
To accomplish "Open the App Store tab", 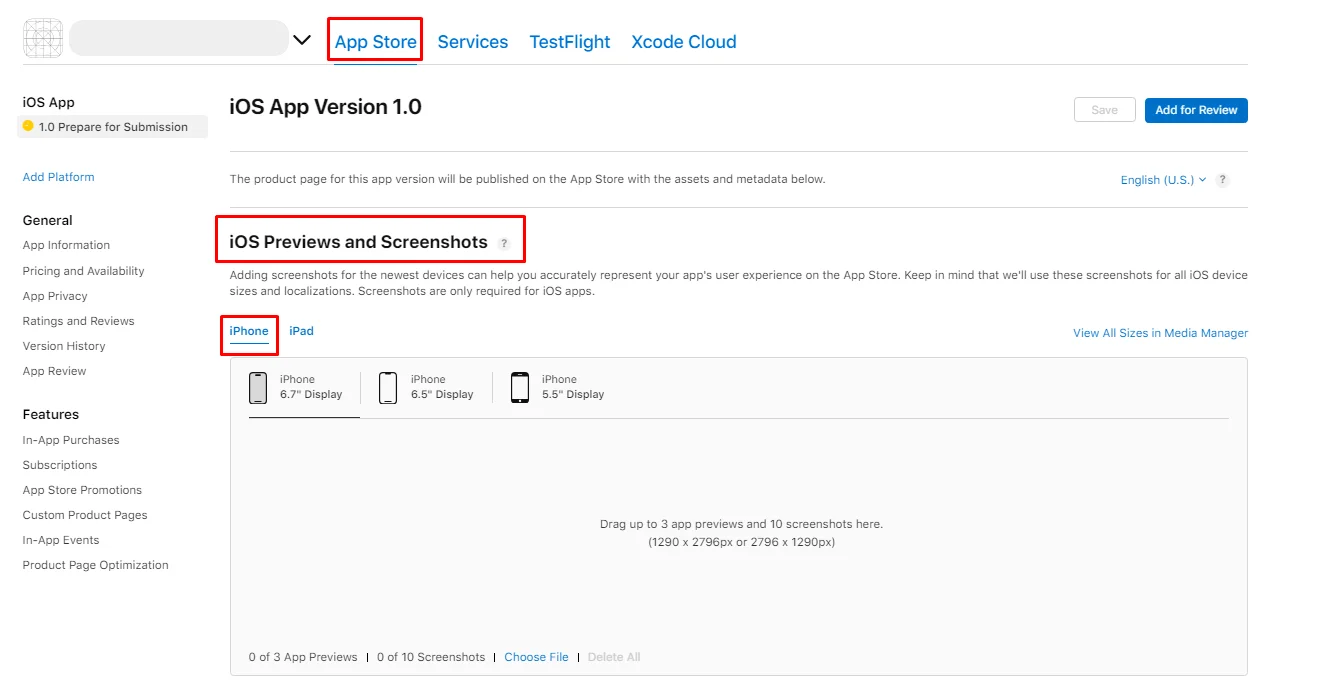I will 375,42.
